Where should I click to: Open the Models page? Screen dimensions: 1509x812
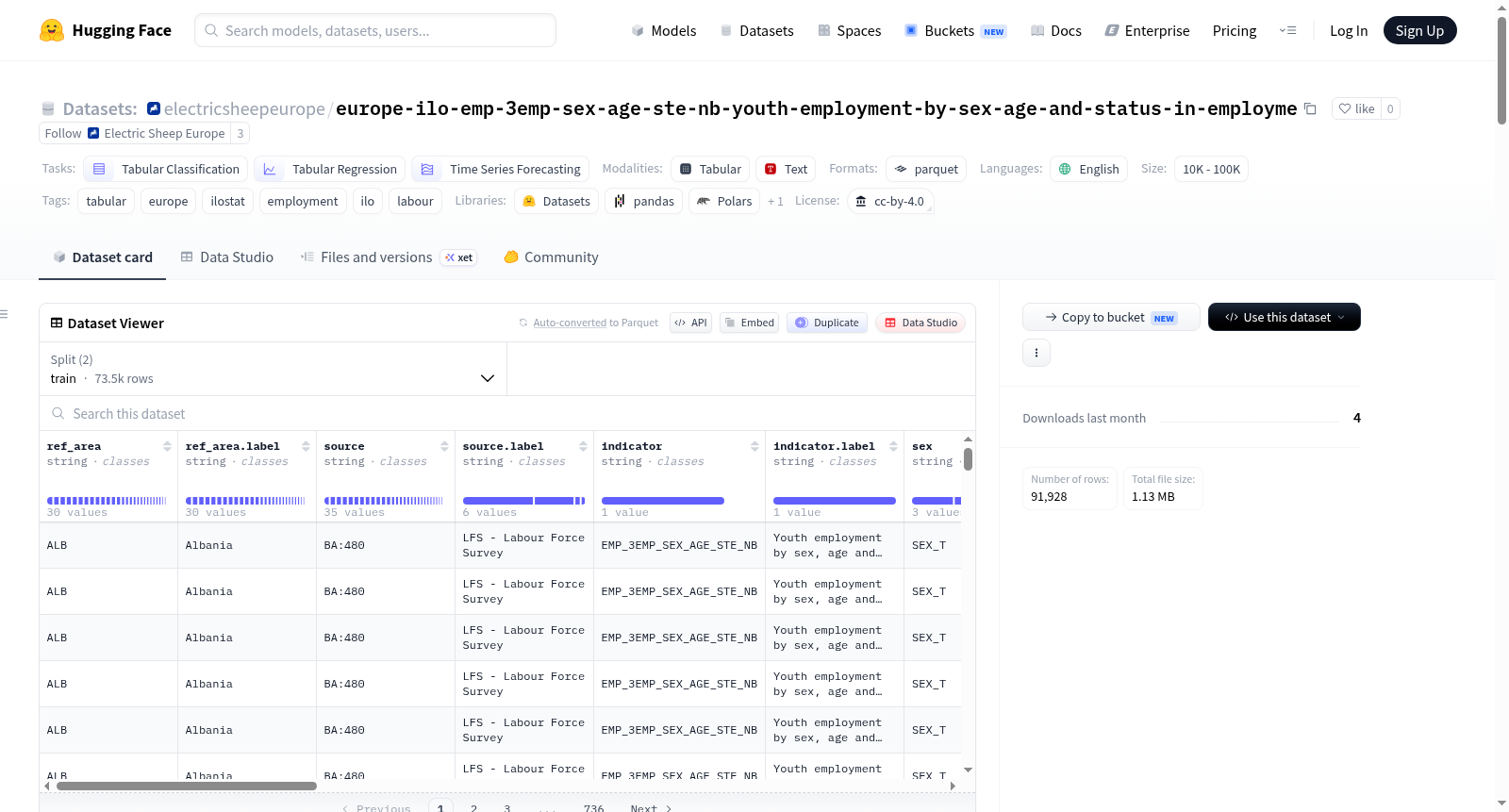[664, 30]
